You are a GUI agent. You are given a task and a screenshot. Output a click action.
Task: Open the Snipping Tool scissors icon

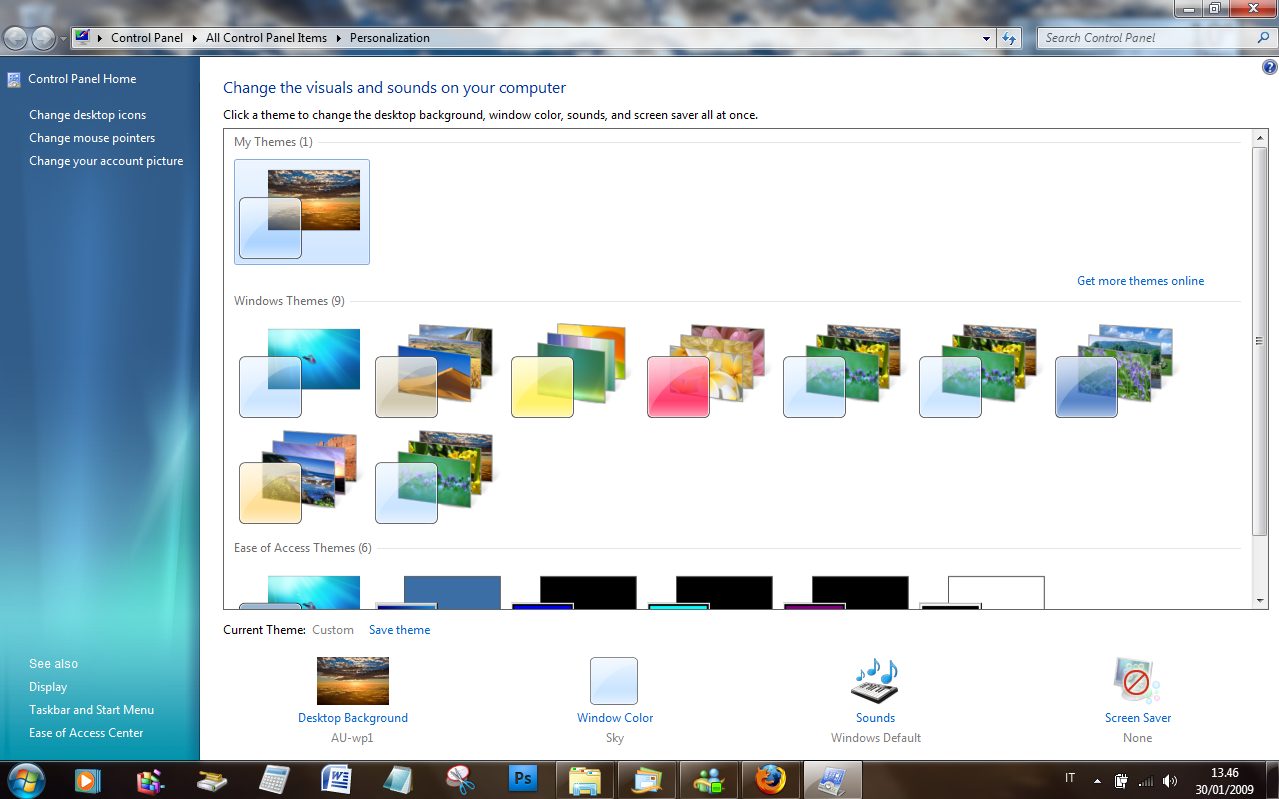460,779
